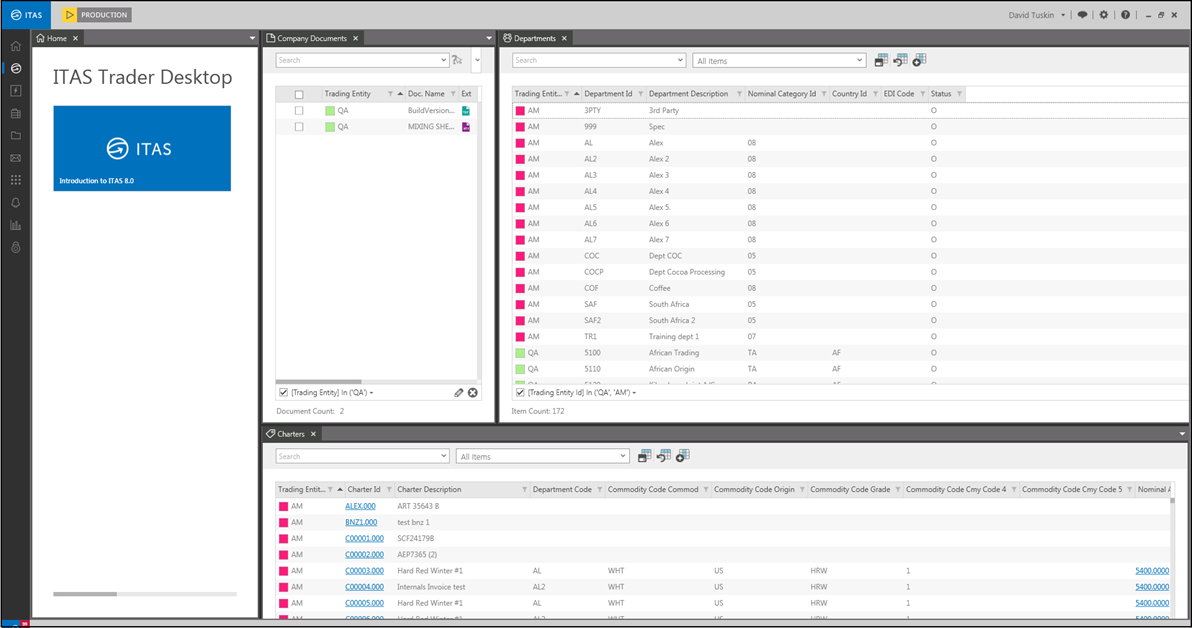The width and height of the screenshot is (1192, 628).
Task: Open the building icon in the sidebar
Action: (16, 113)
